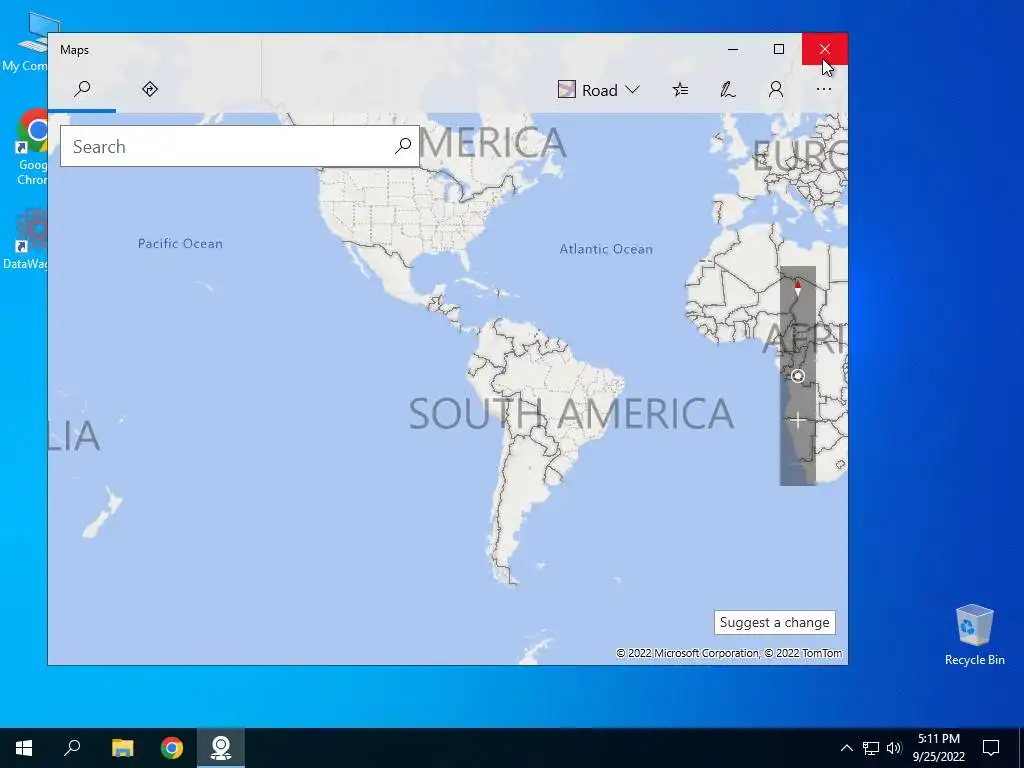The width and height of the screenshot is (1024, 768).
Task: Zoom out with the minus control
Action: tap(797, 464)
